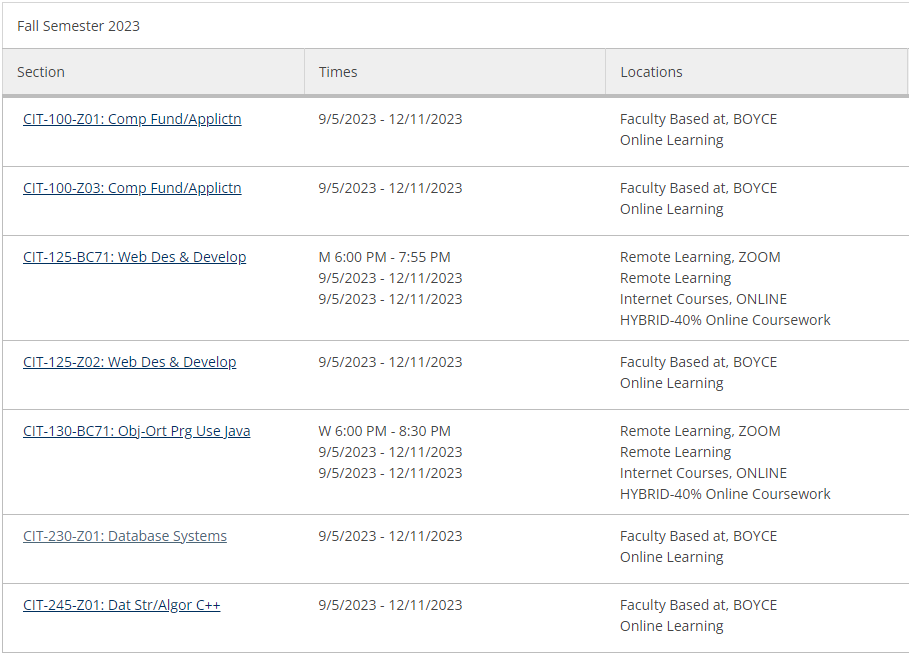Open CIT-130-BC71 Obj-Ort Prg Use Java link
The image size is (909, 659).
(136, 431)
